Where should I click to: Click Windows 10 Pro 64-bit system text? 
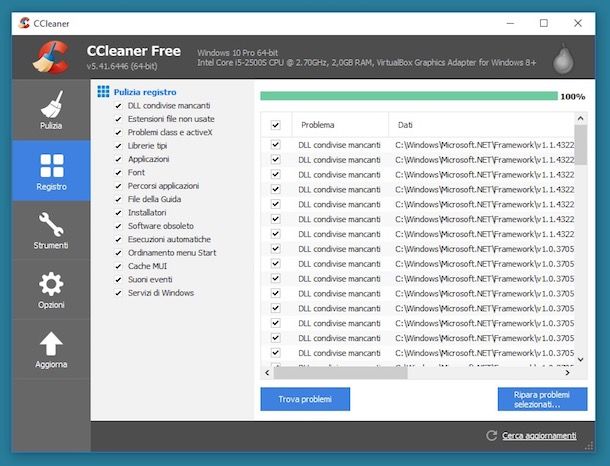[237, 53]
